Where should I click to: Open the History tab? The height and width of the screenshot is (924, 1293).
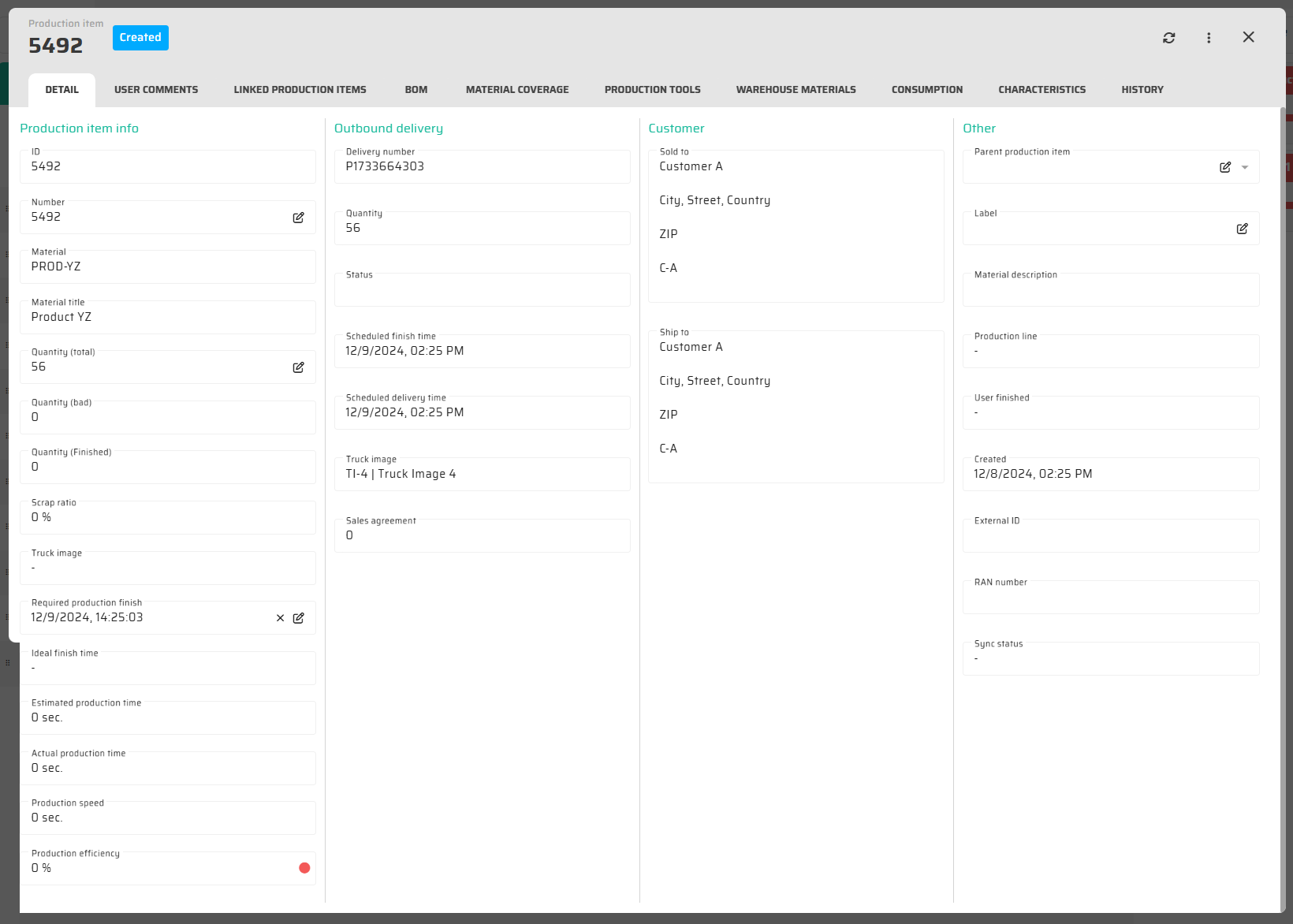[x=1142, y=90]
